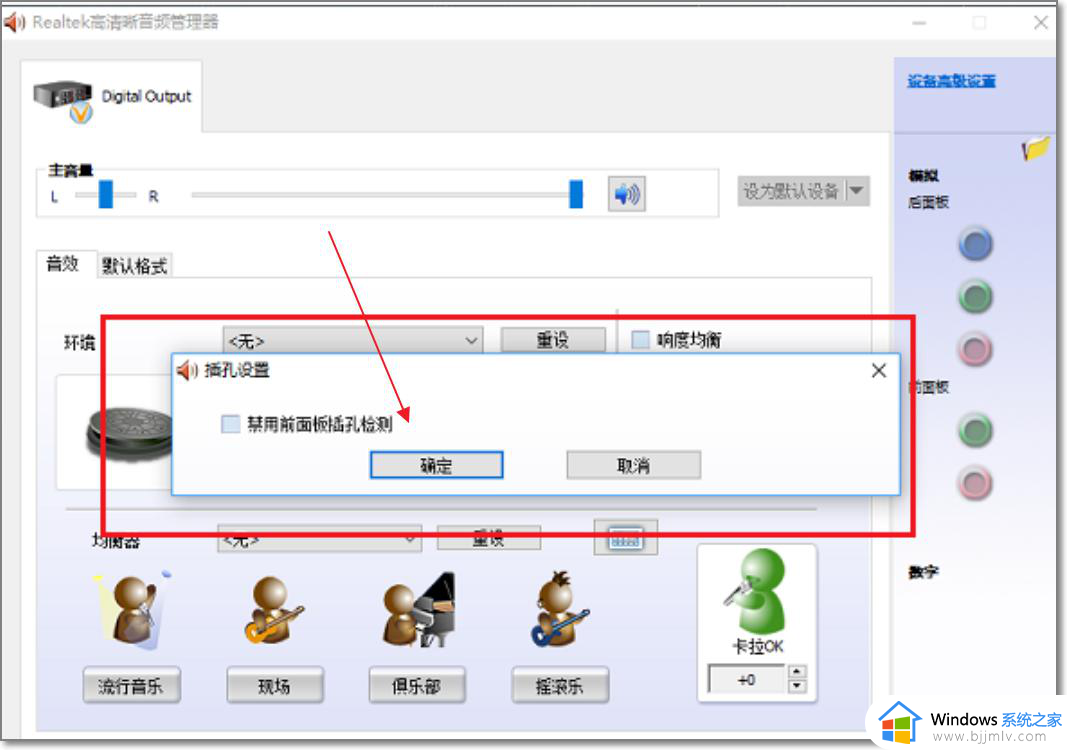Click 确定 in the jack settings dialog
1067x750 pixels.
point(436,466)
